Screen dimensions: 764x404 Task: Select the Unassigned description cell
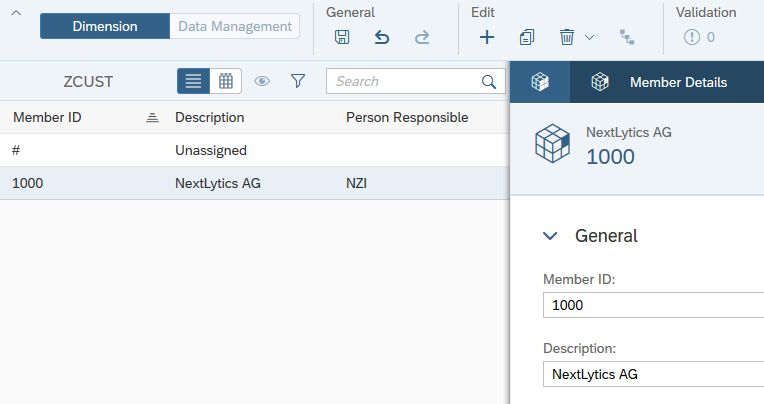(211, 151)
